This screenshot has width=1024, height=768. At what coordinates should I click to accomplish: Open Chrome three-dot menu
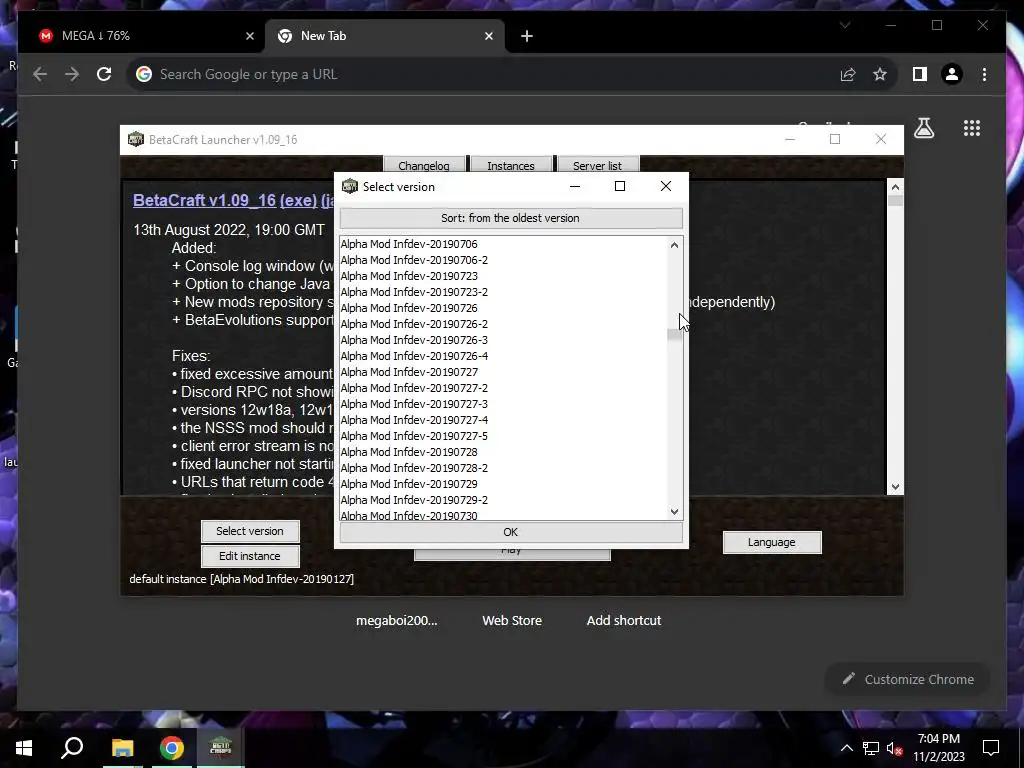coord(984,74)
